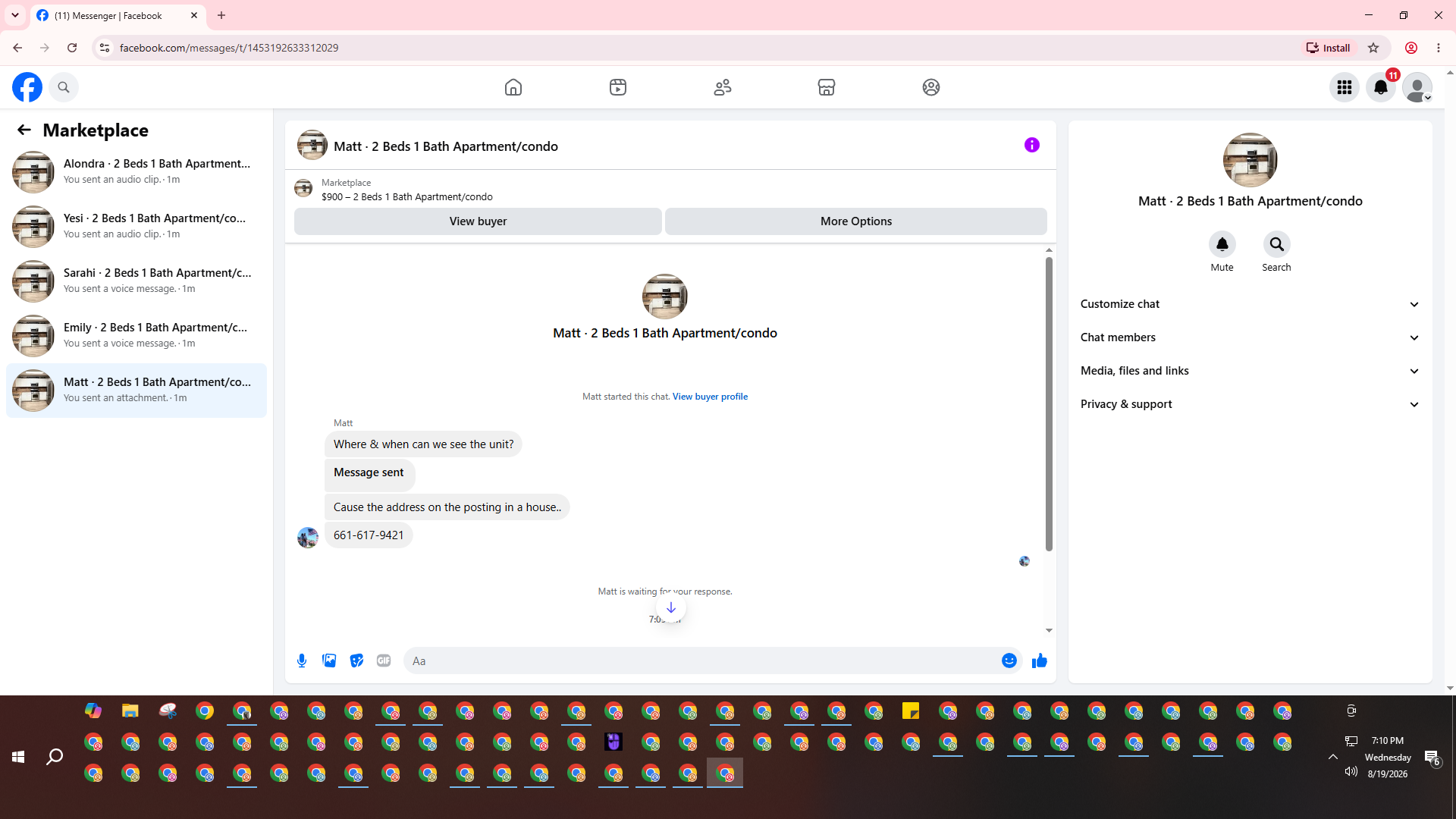Mute the conversation with the bell icon
The height and width of the screenshot is (819, 1456).
point(1222,244)
